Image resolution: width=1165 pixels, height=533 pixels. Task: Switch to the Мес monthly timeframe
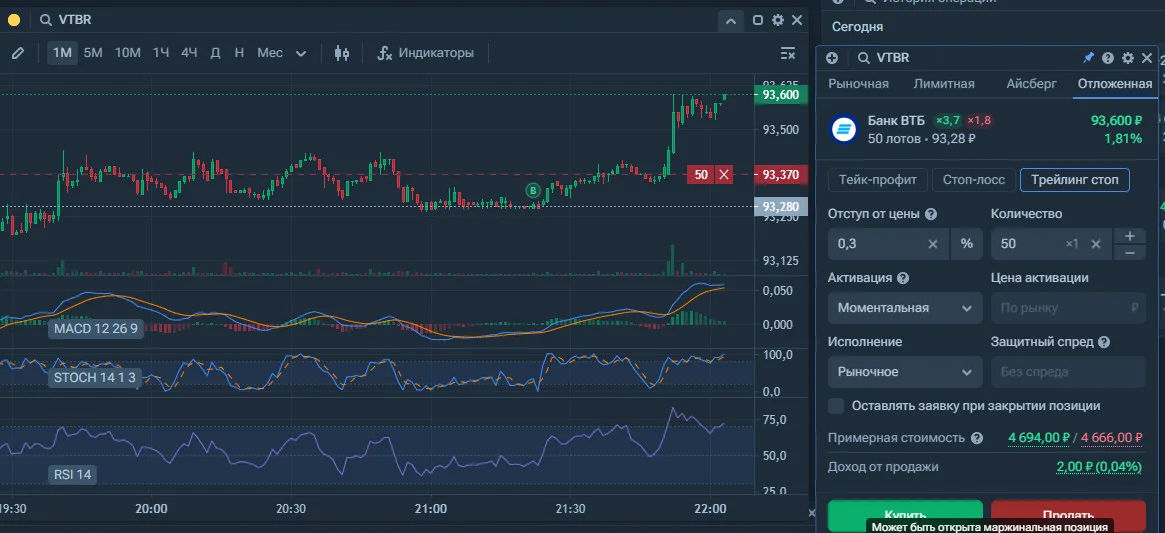[270, 53]
